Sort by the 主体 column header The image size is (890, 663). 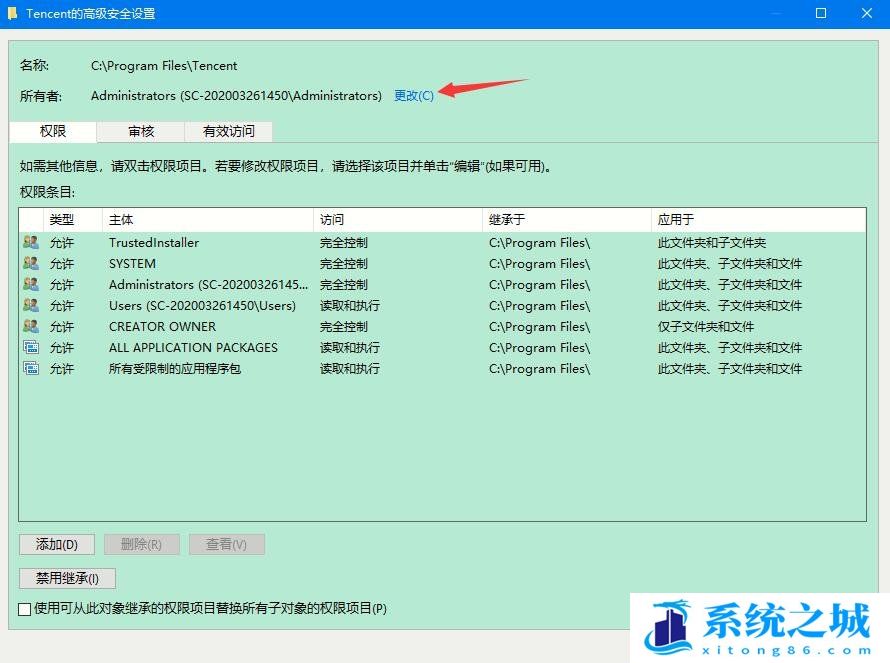click(208, 220)
